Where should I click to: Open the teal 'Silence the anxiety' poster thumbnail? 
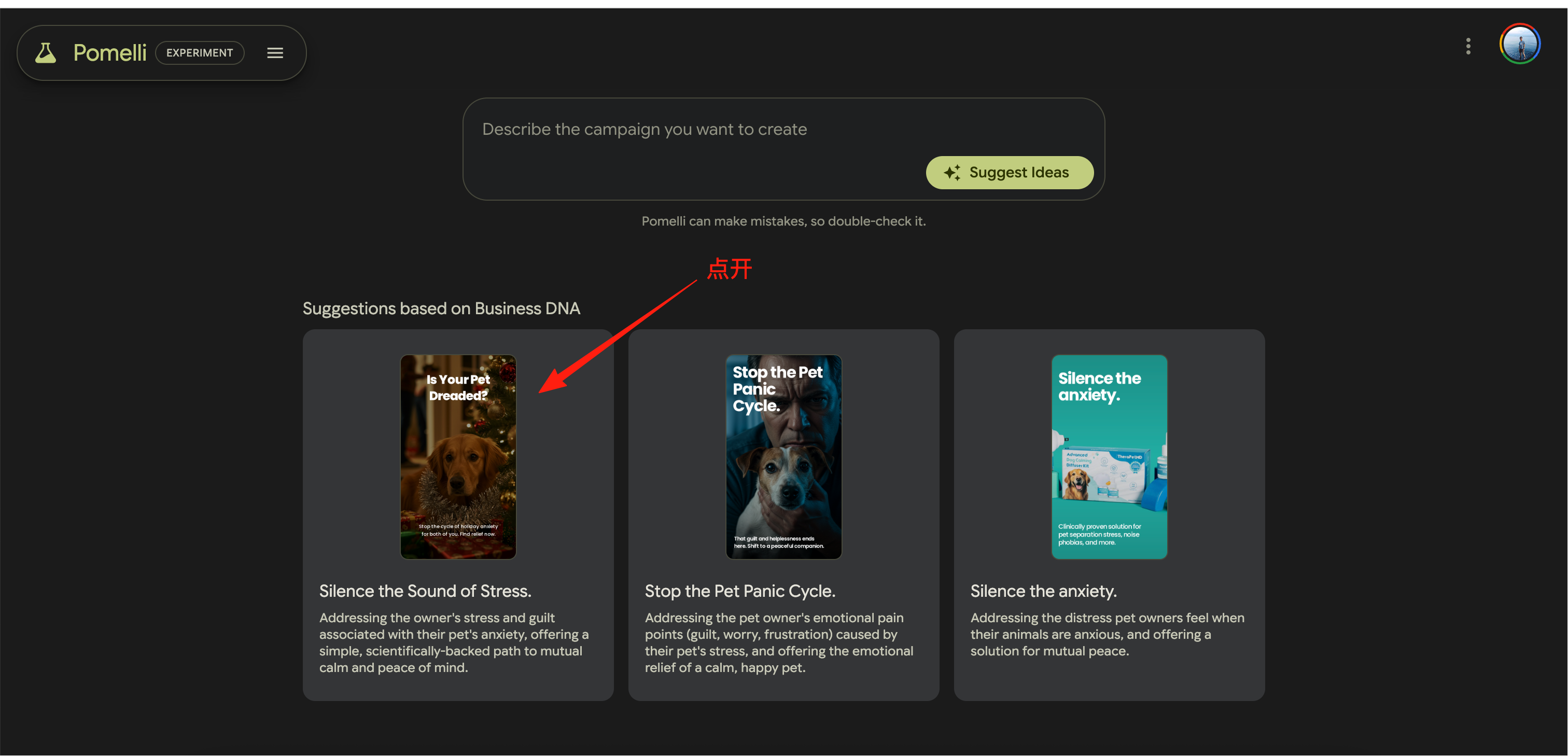(1109, 456)
